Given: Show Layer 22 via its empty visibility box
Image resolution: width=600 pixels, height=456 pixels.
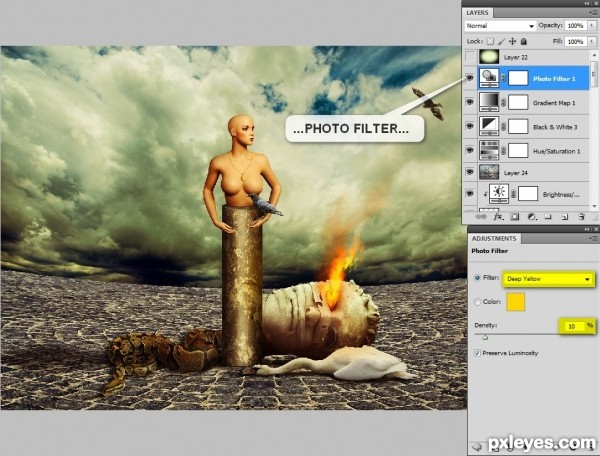Looking at the screenshot, I should click(x=470, y=57).
